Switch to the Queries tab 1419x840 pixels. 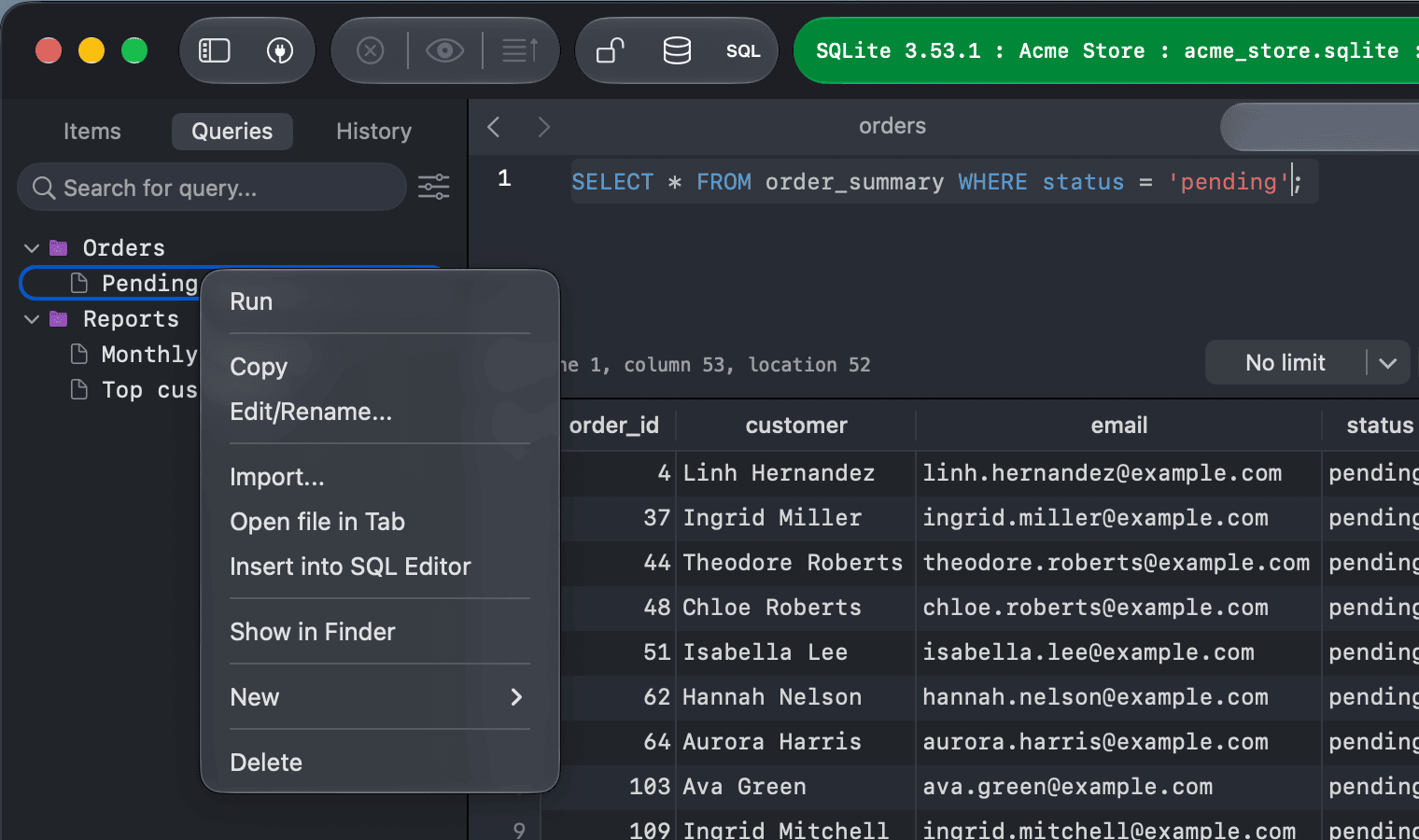[x=232, y=132]
